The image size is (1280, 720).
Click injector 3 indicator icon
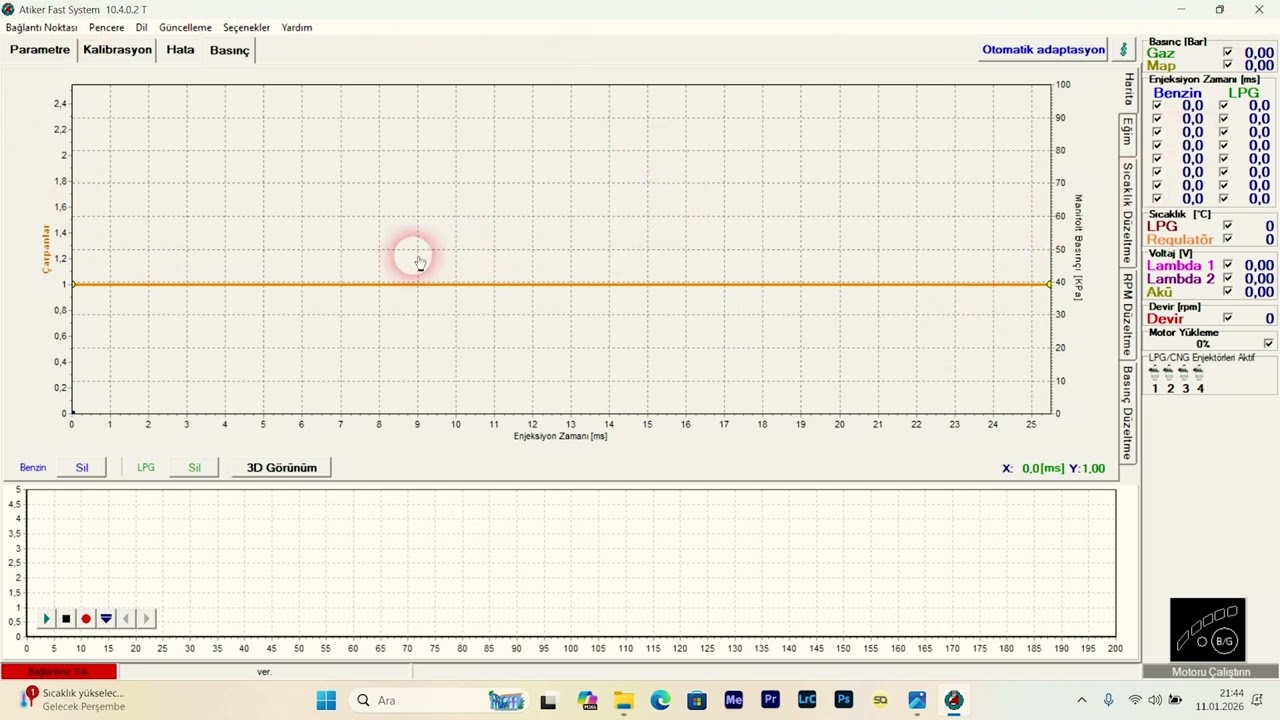tap(1184, 372)
